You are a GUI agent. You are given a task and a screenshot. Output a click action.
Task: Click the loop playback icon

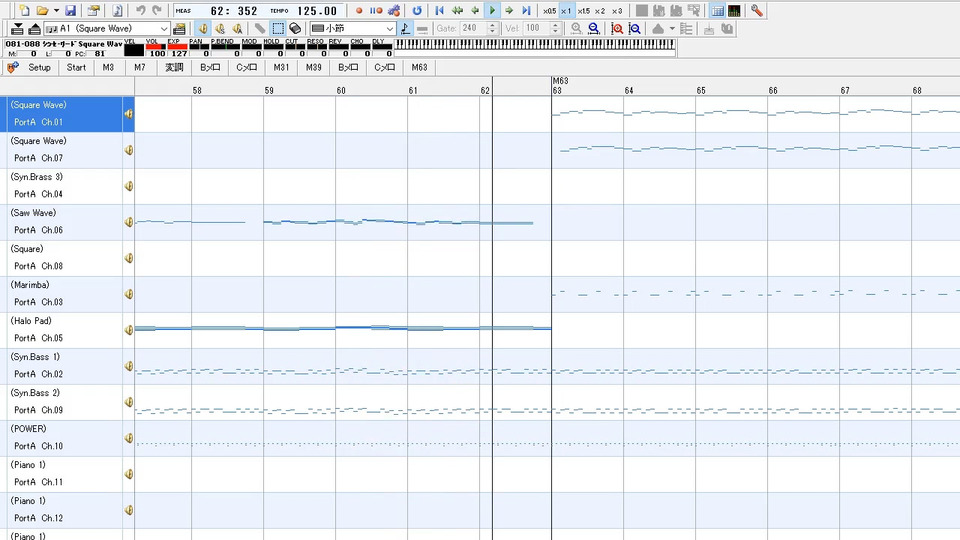point(417,10)
